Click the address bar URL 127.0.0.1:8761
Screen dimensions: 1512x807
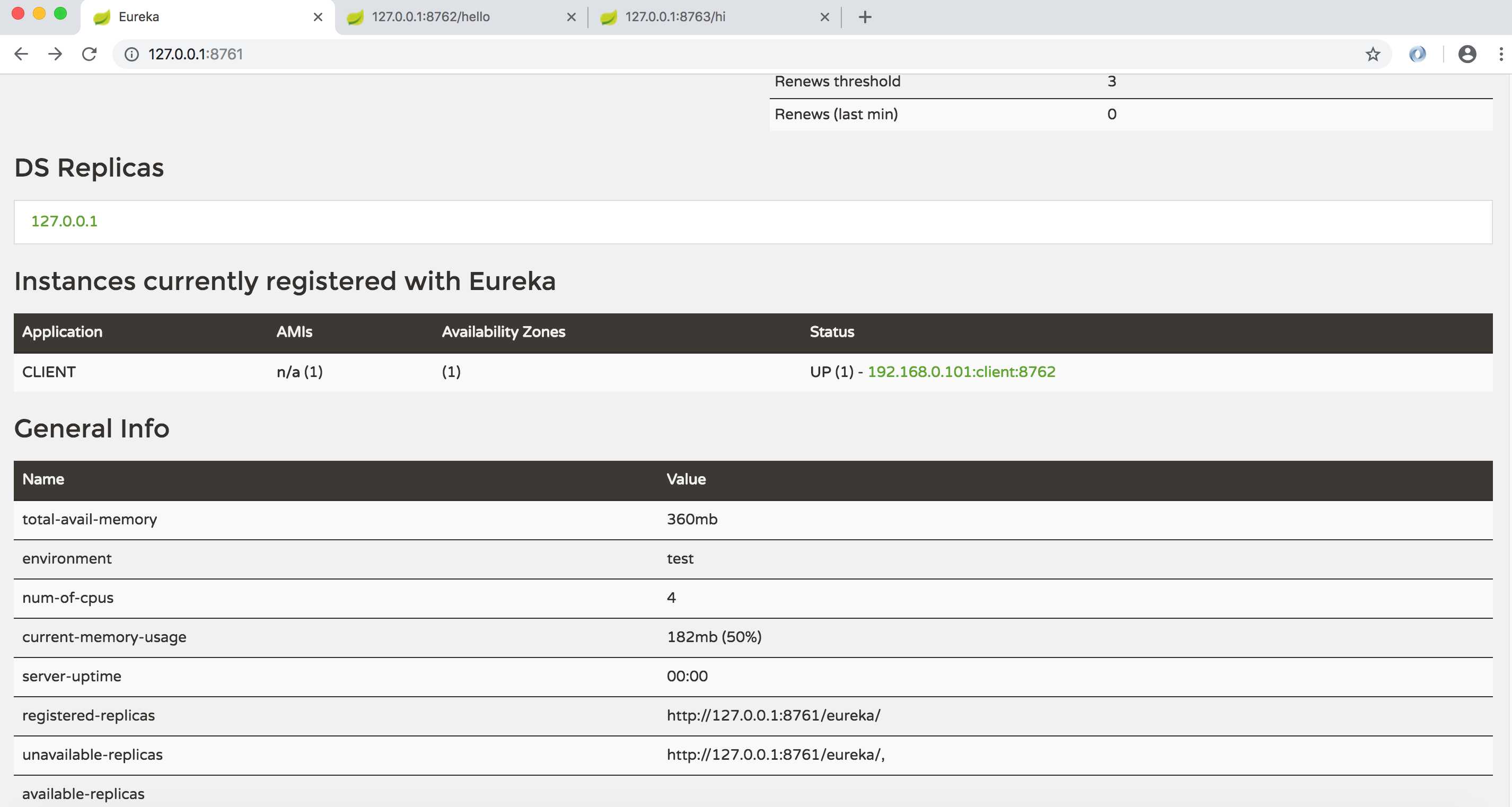196,54
